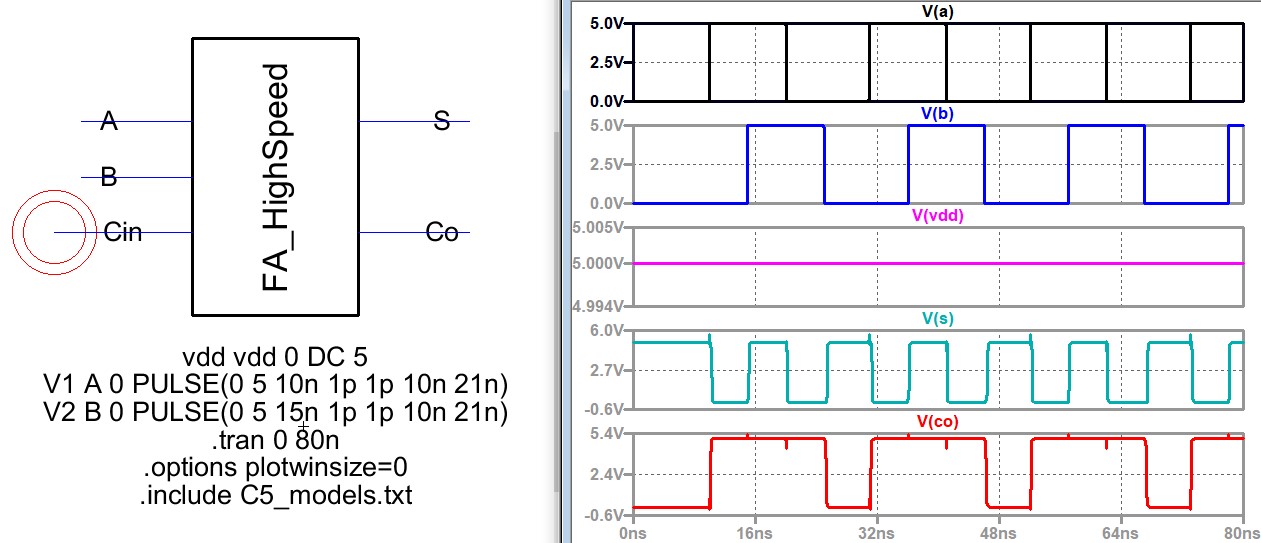Click the red V(co) trace label

pos(937,422)
